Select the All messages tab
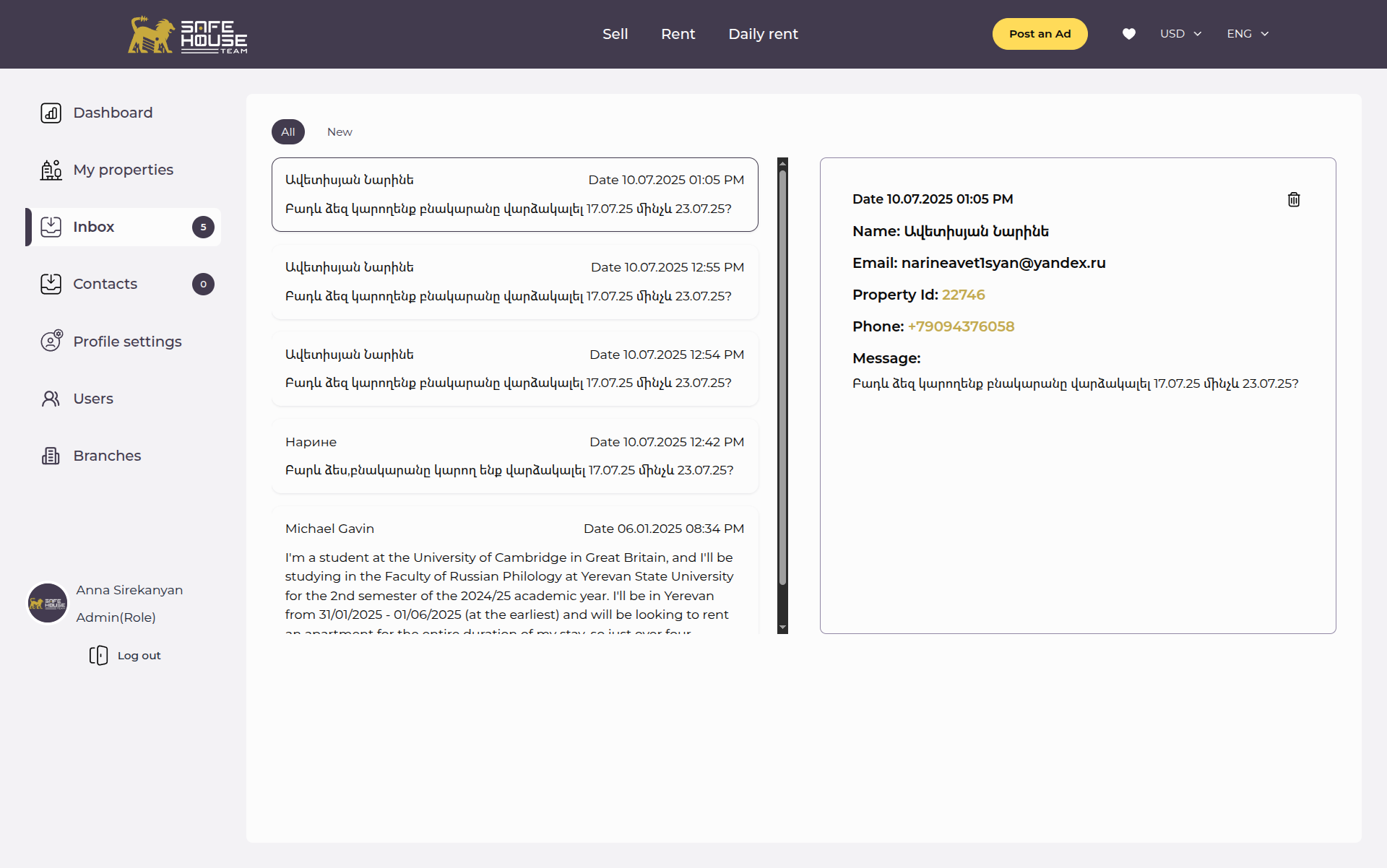 (288, 131)
